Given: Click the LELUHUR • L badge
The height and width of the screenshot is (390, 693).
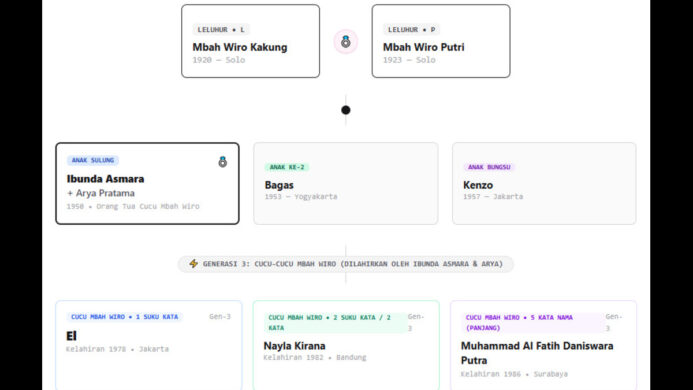Looking at the screenshot, I should pos(221,30).
